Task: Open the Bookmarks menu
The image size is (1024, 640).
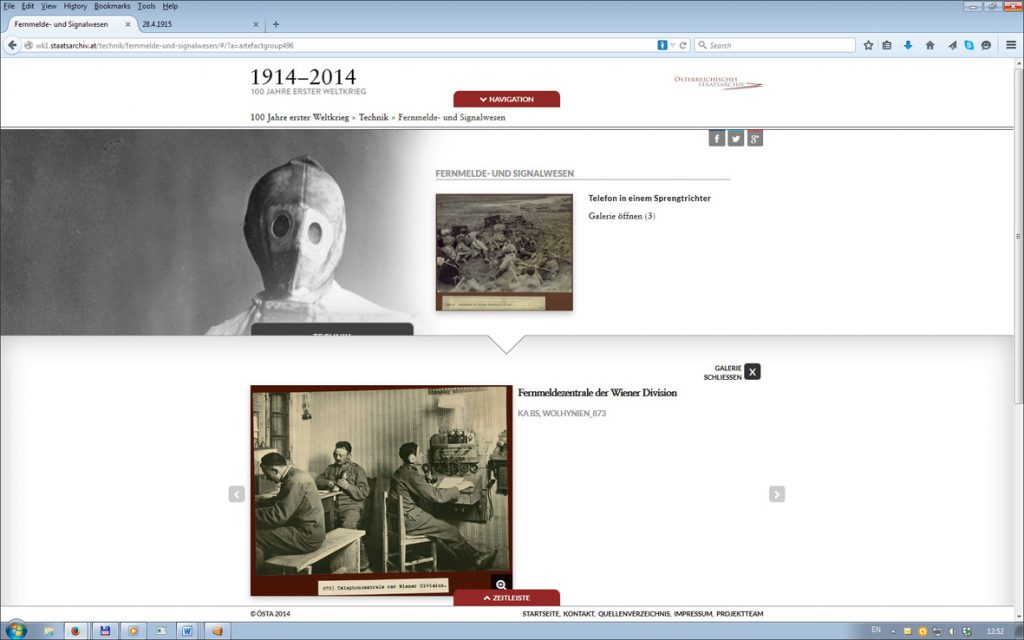Action: tap(112, 6)
